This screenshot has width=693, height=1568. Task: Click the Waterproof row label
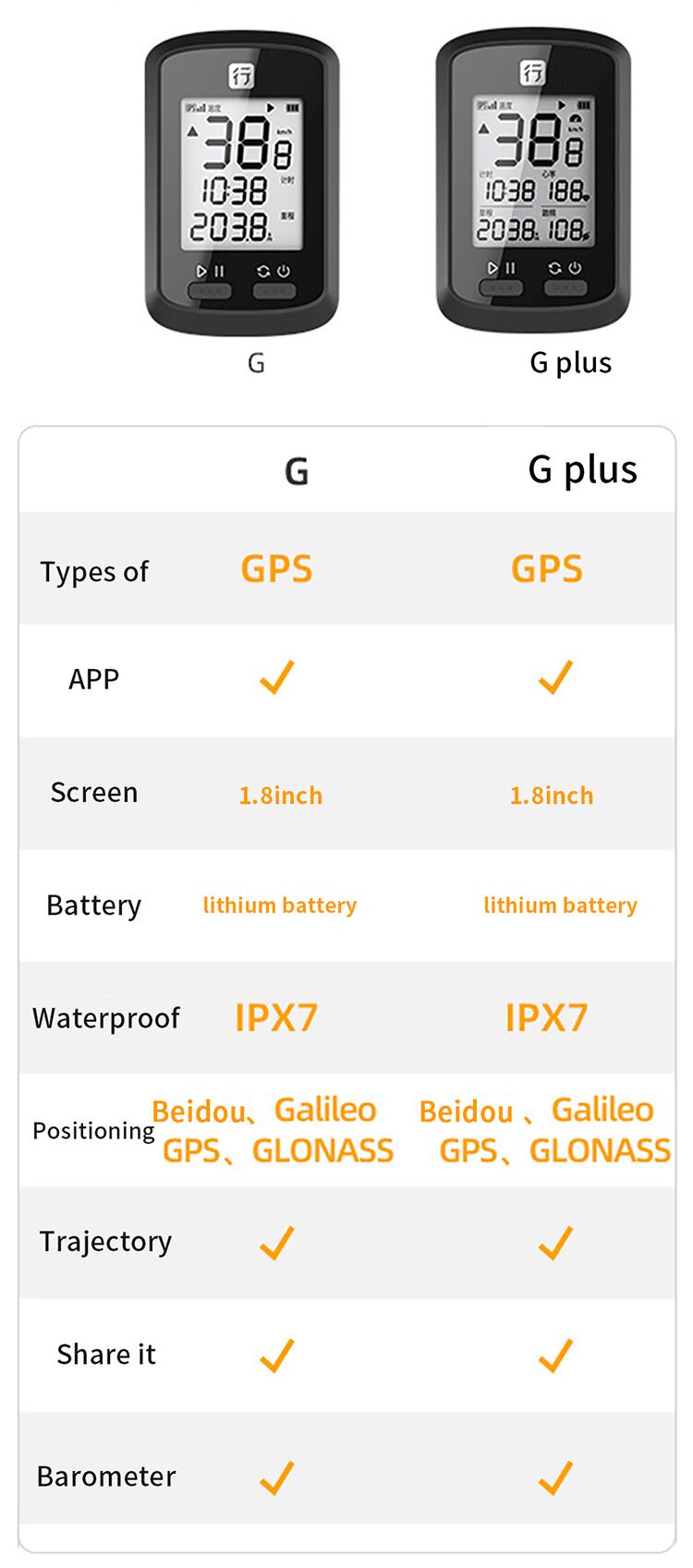pyautogui.click(x=105, y=1018)
